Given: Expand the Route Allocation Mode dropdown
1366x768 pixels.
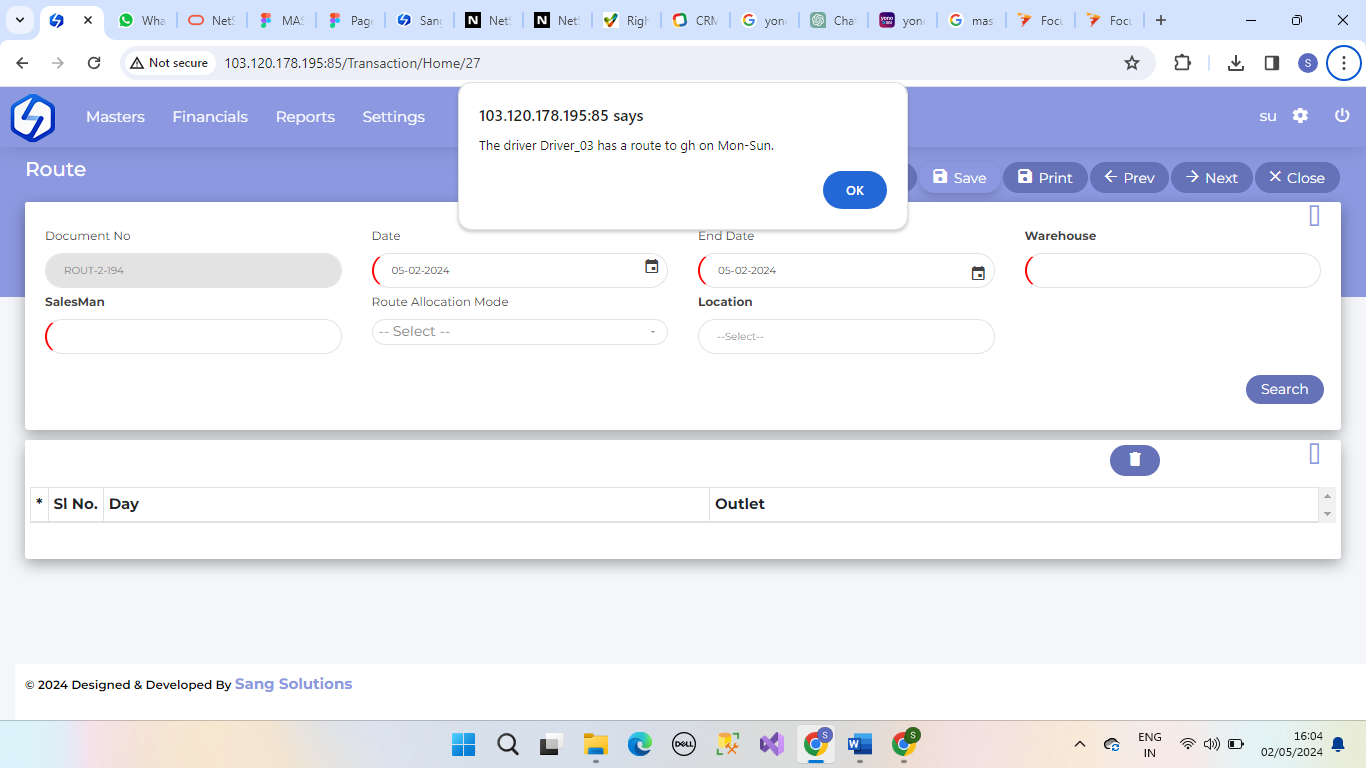Looking at the screenshot, I should point(519,332).
